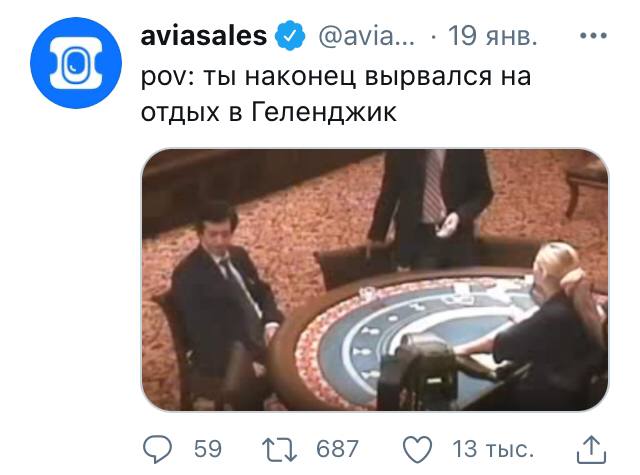The image size is (640, 475).
Task: Click the porthole logo inside the avatar
Action: (x=76, y=64)
